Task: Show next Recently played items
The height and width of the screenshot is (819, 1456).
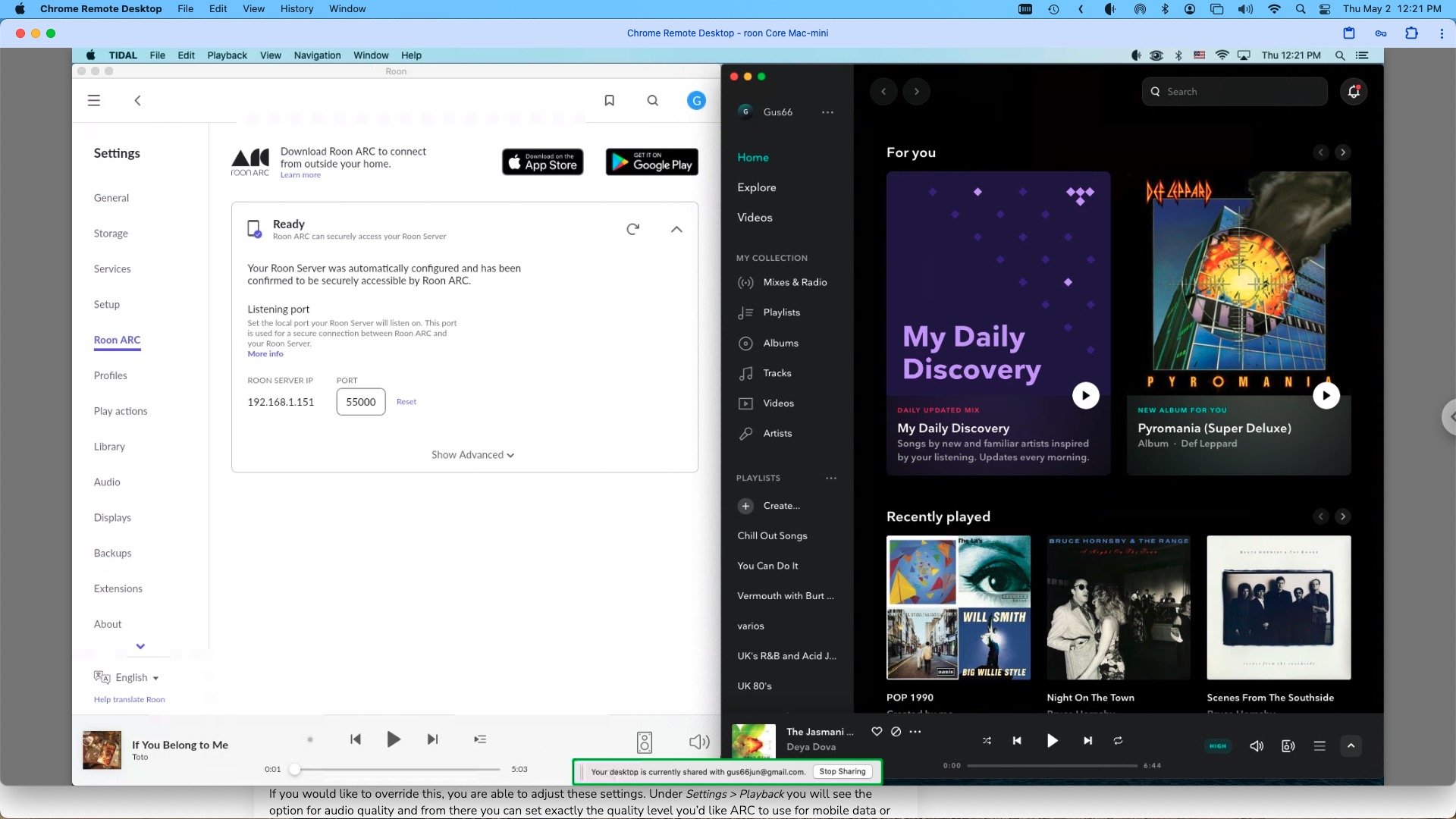Action: pos(1343,516)
